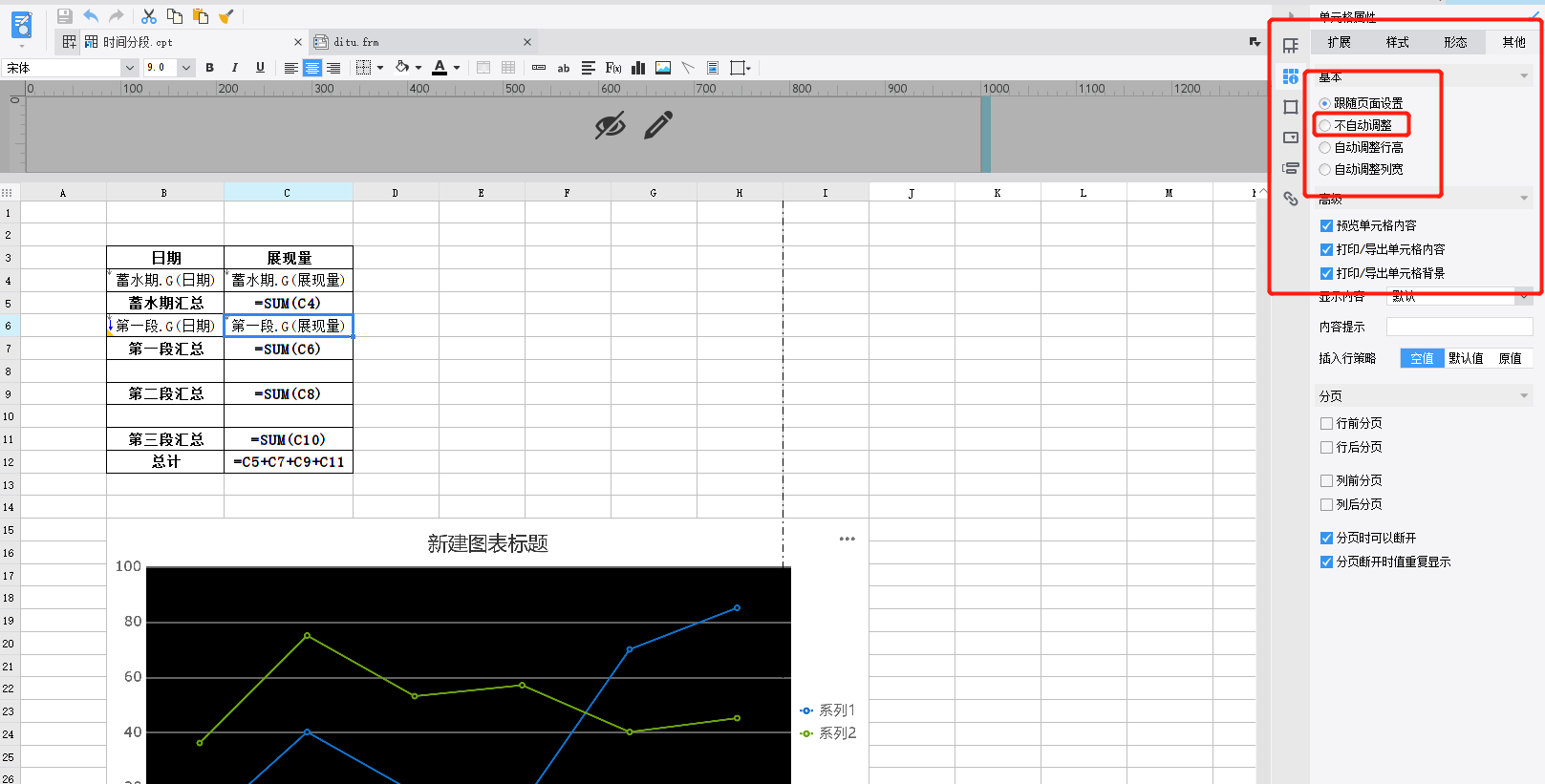This screenshot has height=784, width=1545.
Task: Redo the last undone action
Action: point(117,15)
